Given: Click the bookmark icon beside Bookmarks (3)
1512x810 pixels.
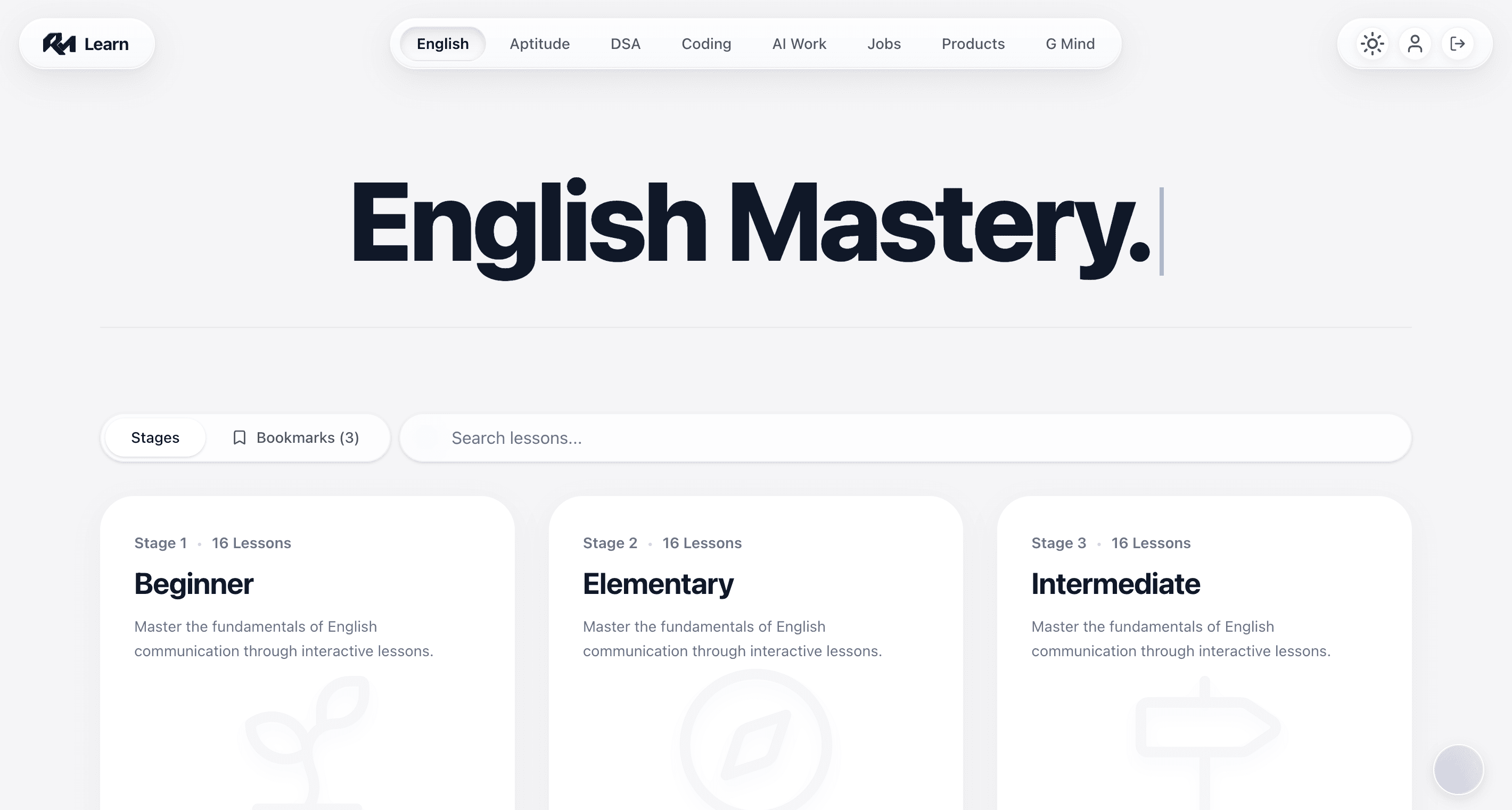Looking at the screenshot, I should click(x=239, y=437).
